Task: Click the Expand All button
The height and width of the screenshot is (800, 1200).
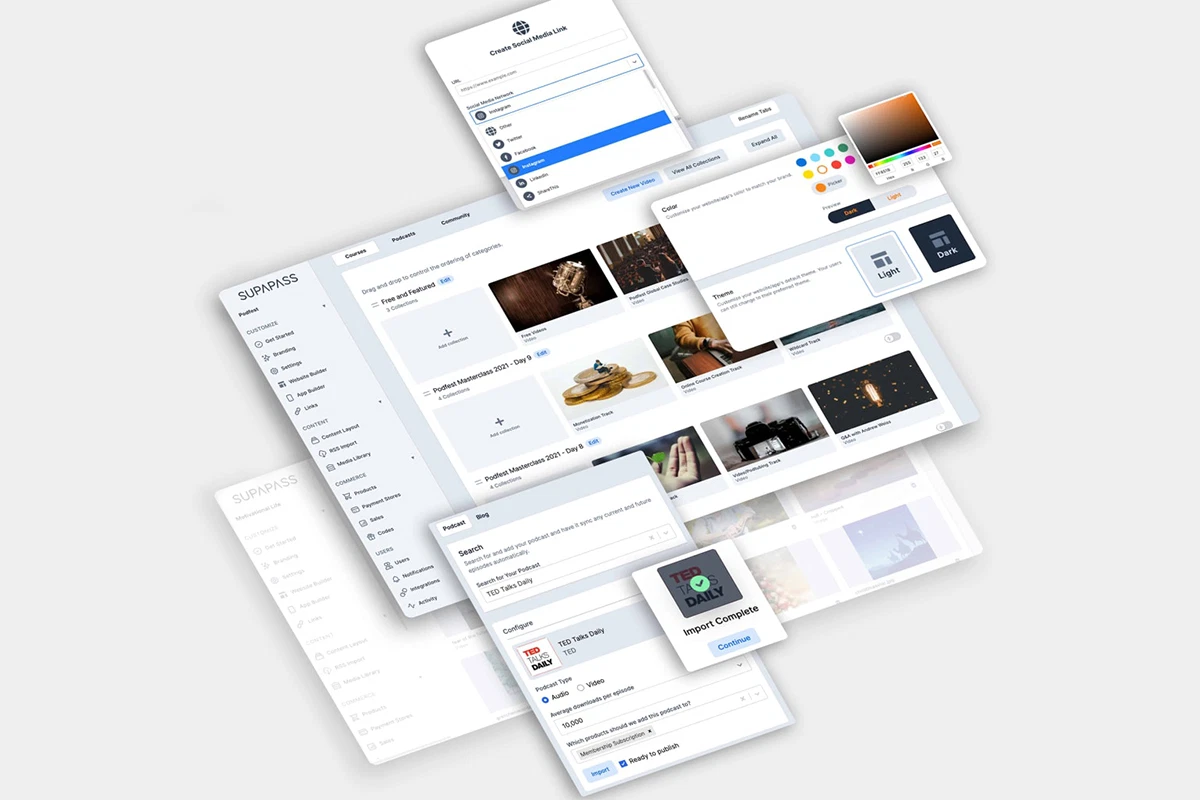Action: pos(765,139)
